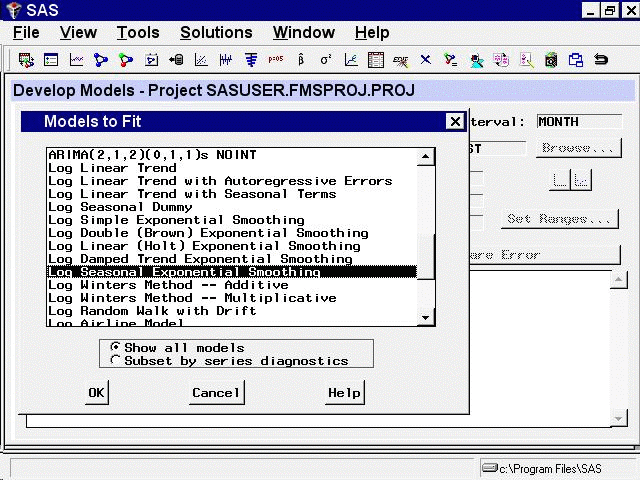640x480 pixels.
Task: Select the Show all models radio button
Action: [x=117, y=348]
